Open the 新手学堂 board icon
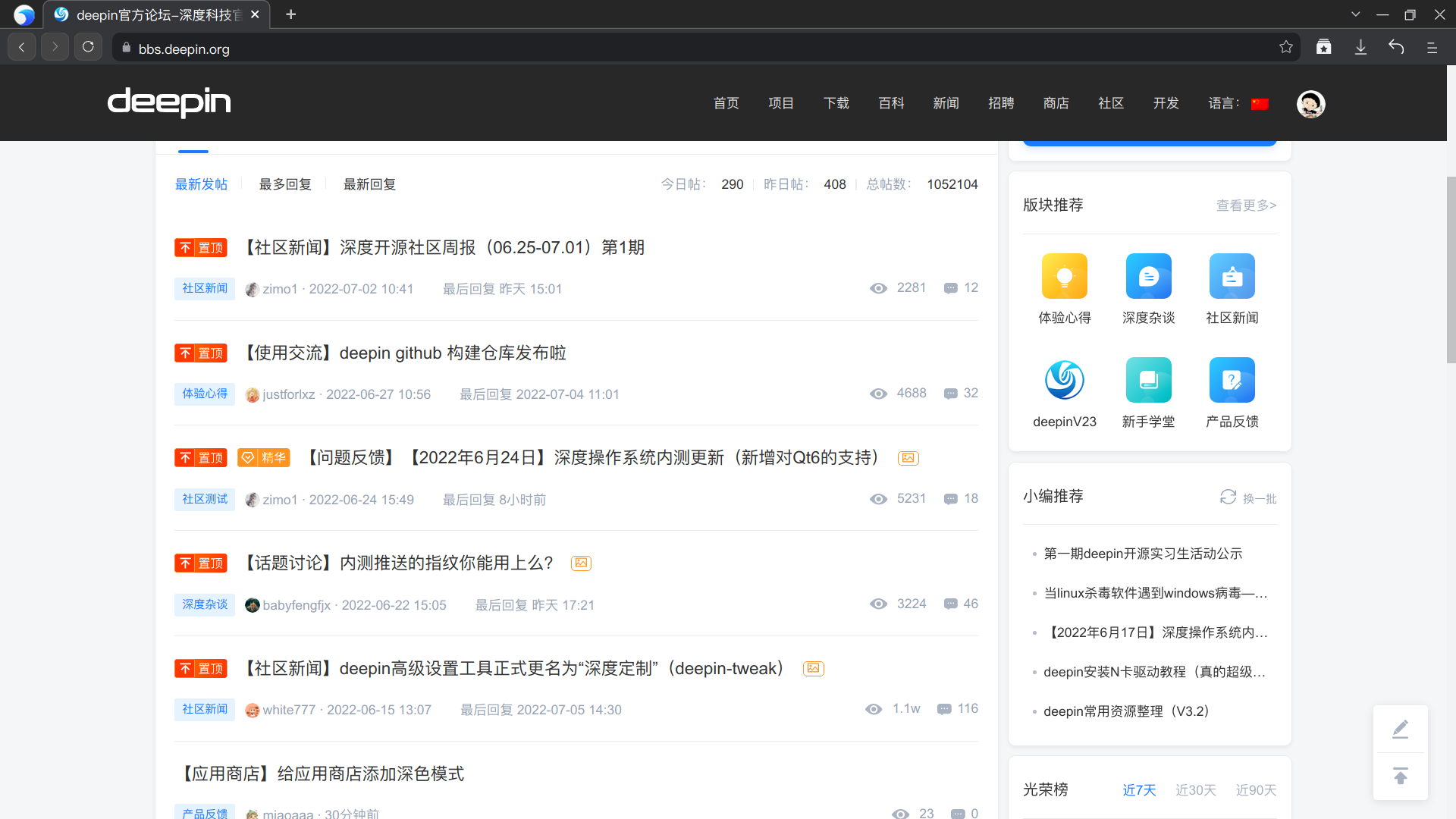The image size is (1456, 819). [1148, 380]
